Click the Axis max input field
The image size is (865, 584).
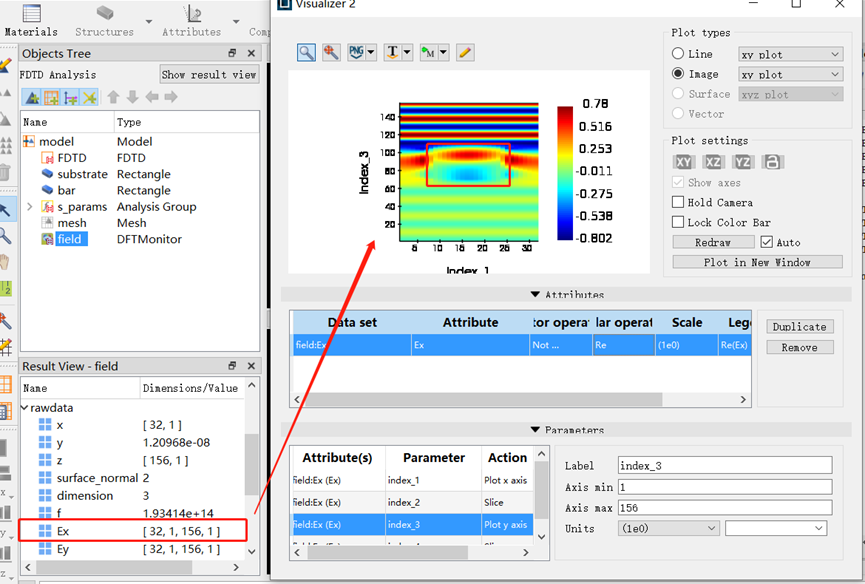pos(725,507)
